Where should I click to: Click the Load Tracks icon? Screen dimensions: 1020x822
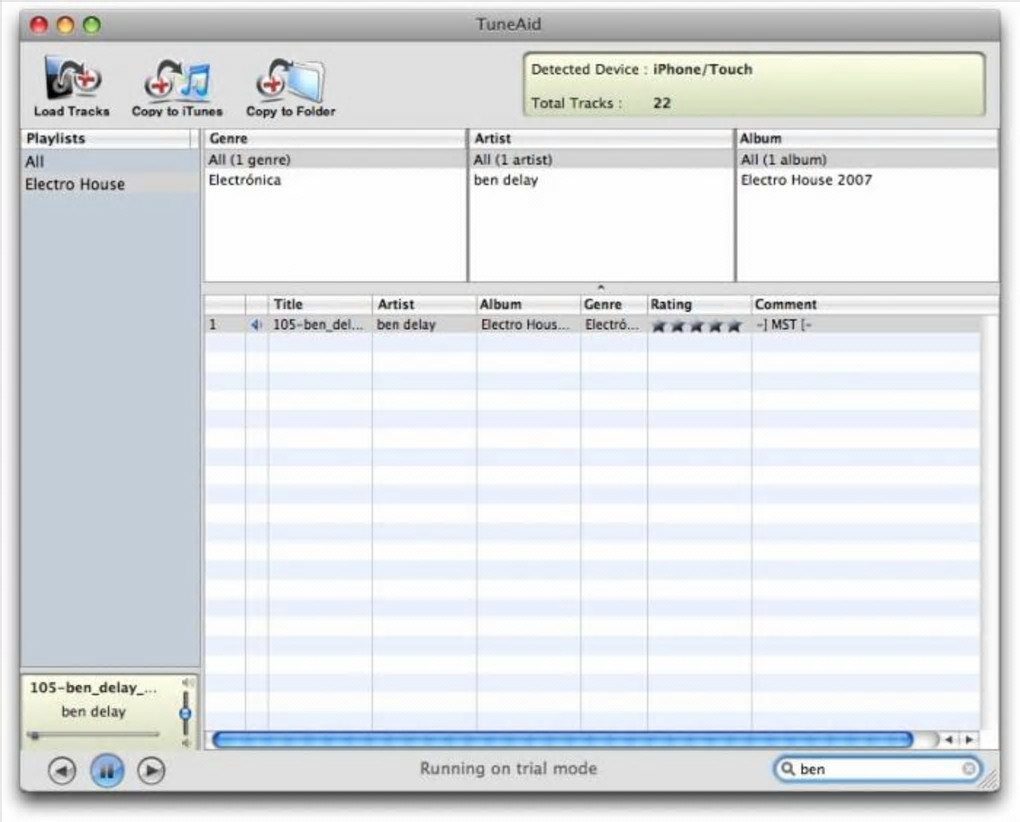pyautogui.click(x=72, y=79)
